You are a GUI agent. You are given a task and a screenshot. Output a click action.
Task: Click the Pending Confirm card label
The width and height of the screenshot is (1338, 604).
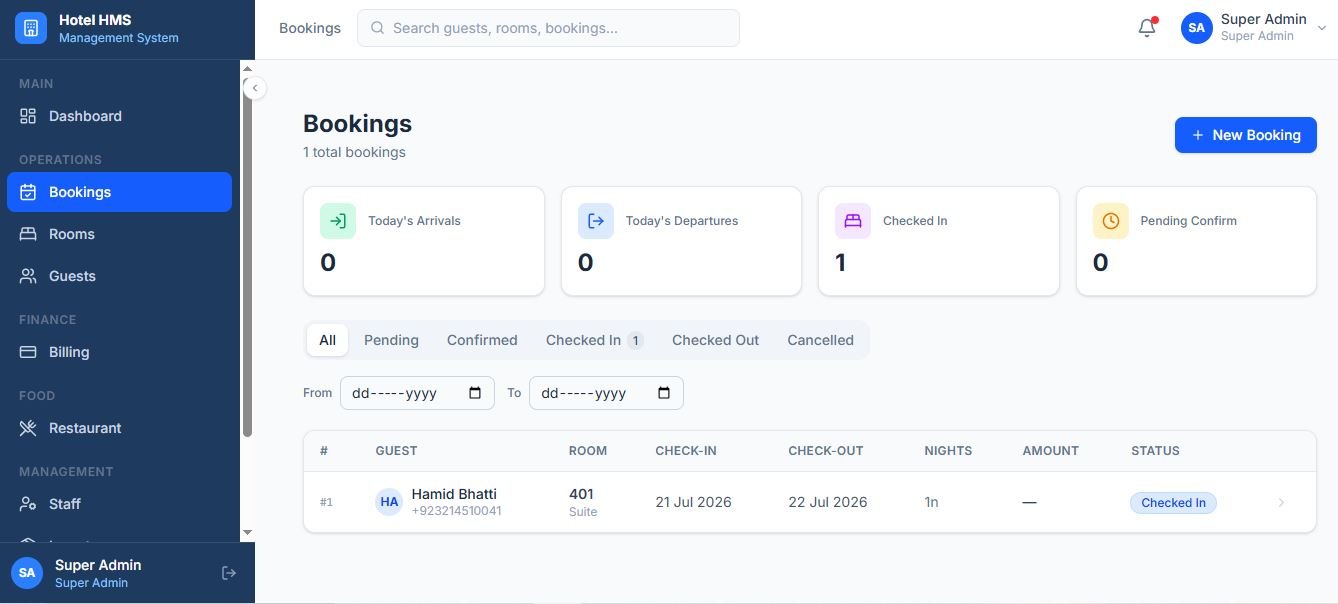(x=1188, y=221)
